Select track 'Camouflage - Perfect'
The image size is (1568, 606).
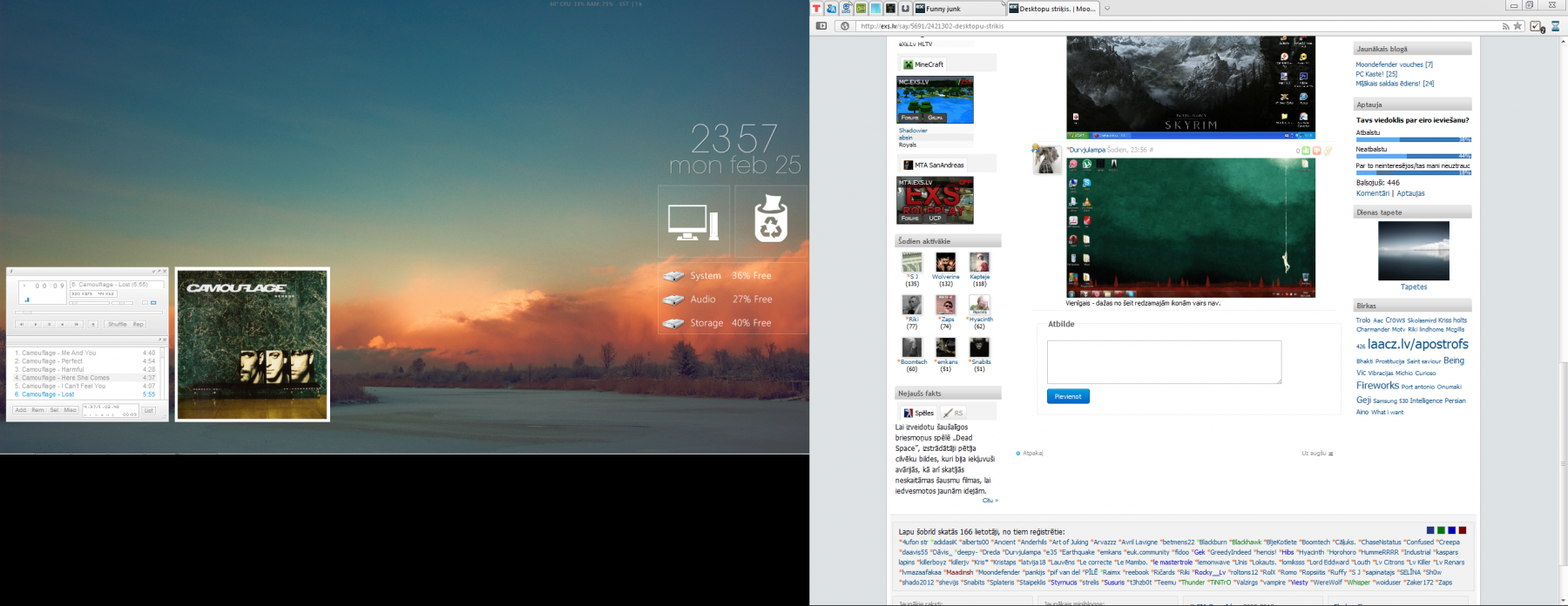point(84,361)
